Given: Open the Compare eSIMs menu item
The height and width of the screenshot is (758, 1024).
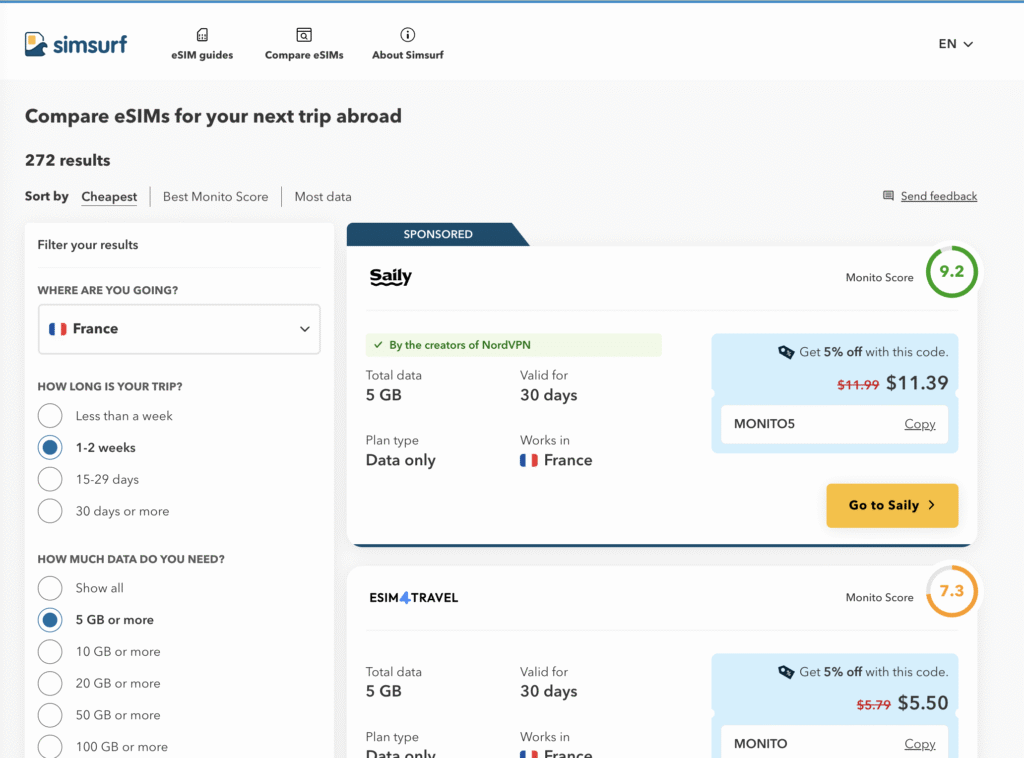Looking at the screenshot, I should tap(304, 44).
